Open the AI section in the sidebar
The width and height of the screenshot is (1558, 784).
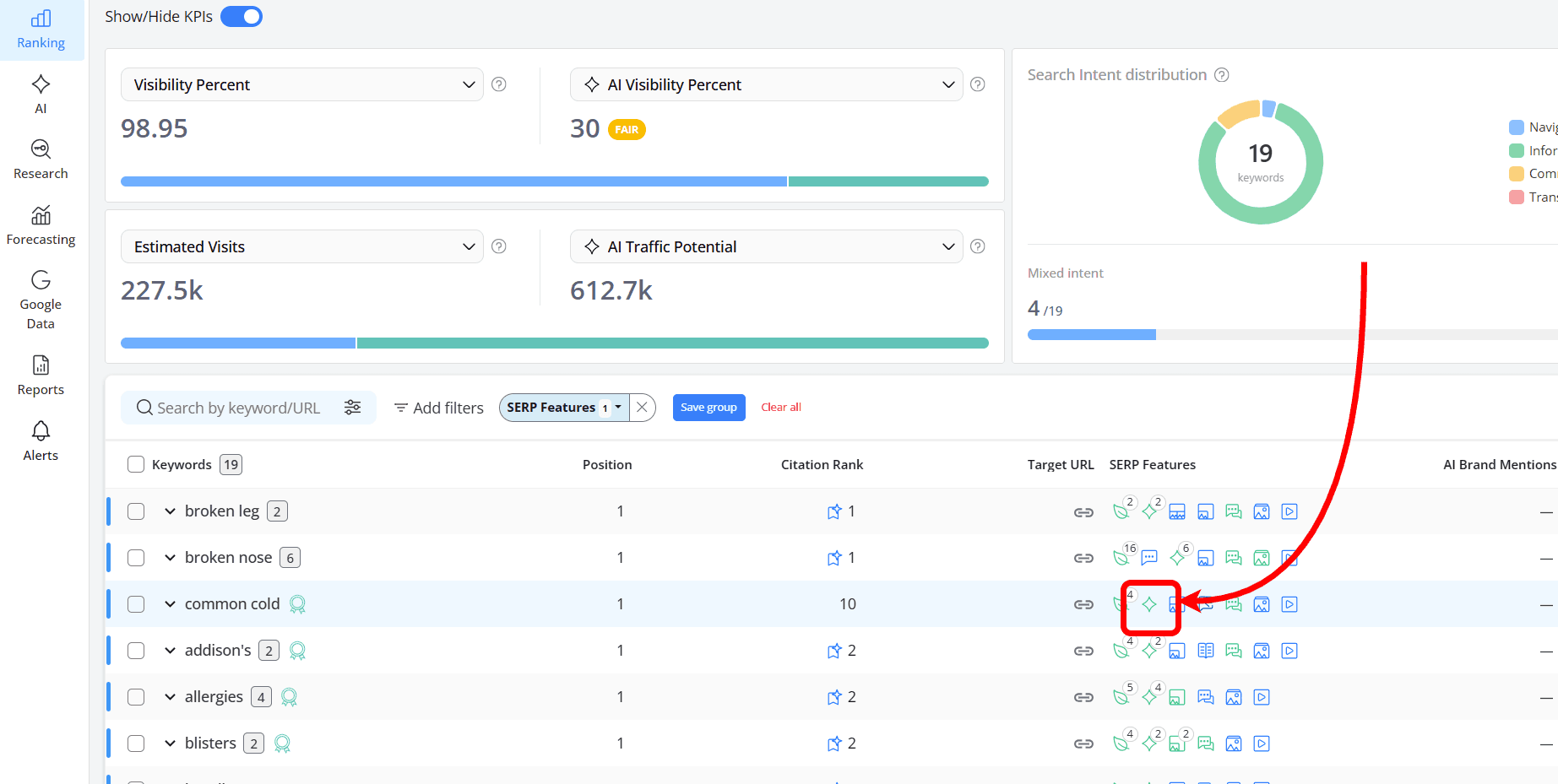click(x=40, y=93)
